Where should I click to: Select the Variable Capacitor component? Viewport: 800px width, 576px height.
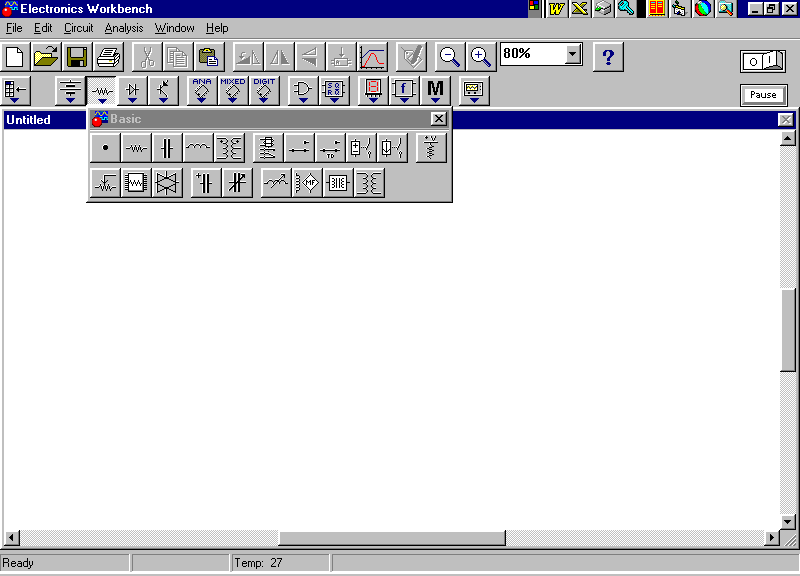tap(237, 183)
